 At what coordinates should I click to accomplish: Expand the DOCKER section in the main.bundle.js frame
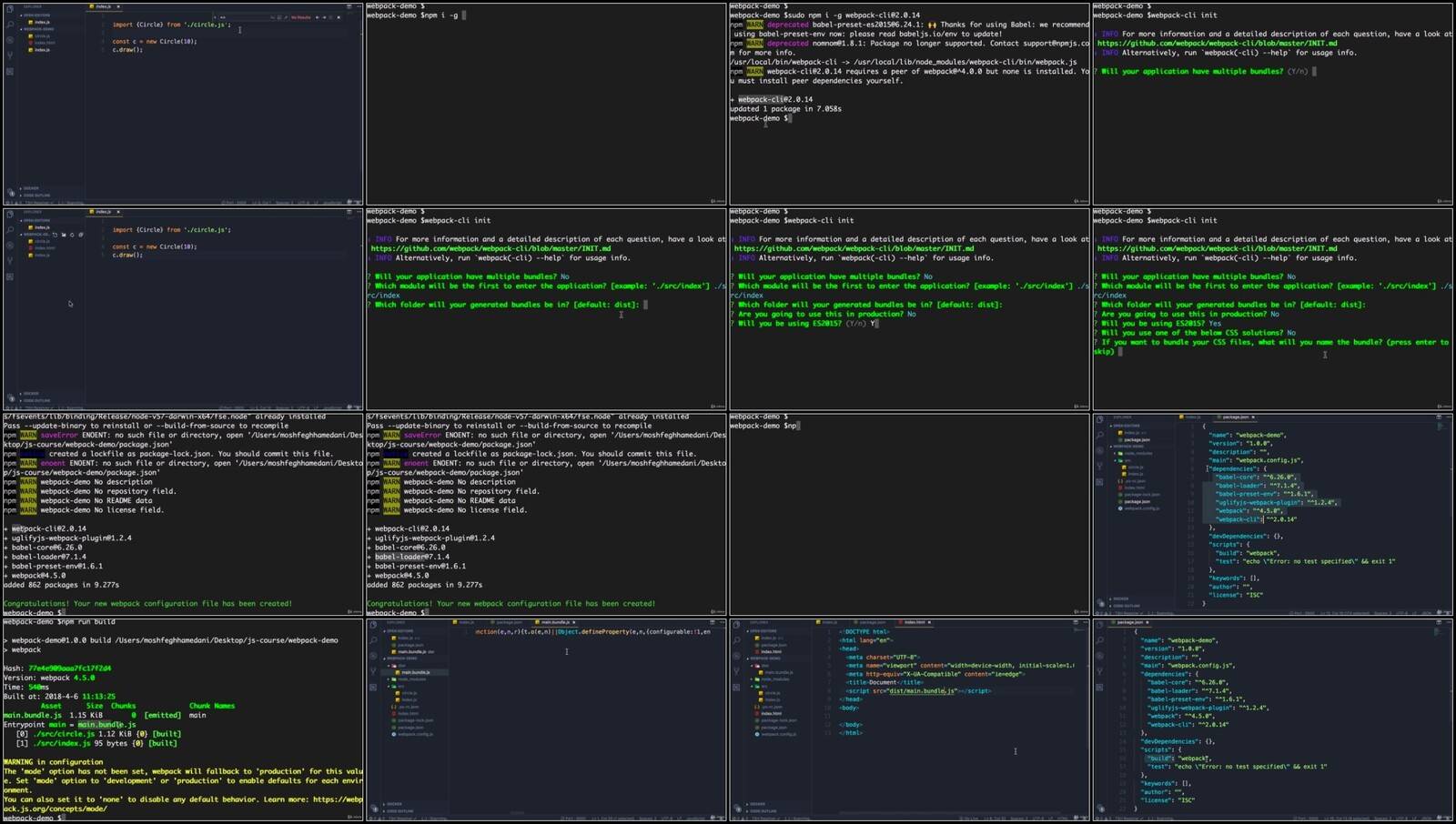(392, 804)
